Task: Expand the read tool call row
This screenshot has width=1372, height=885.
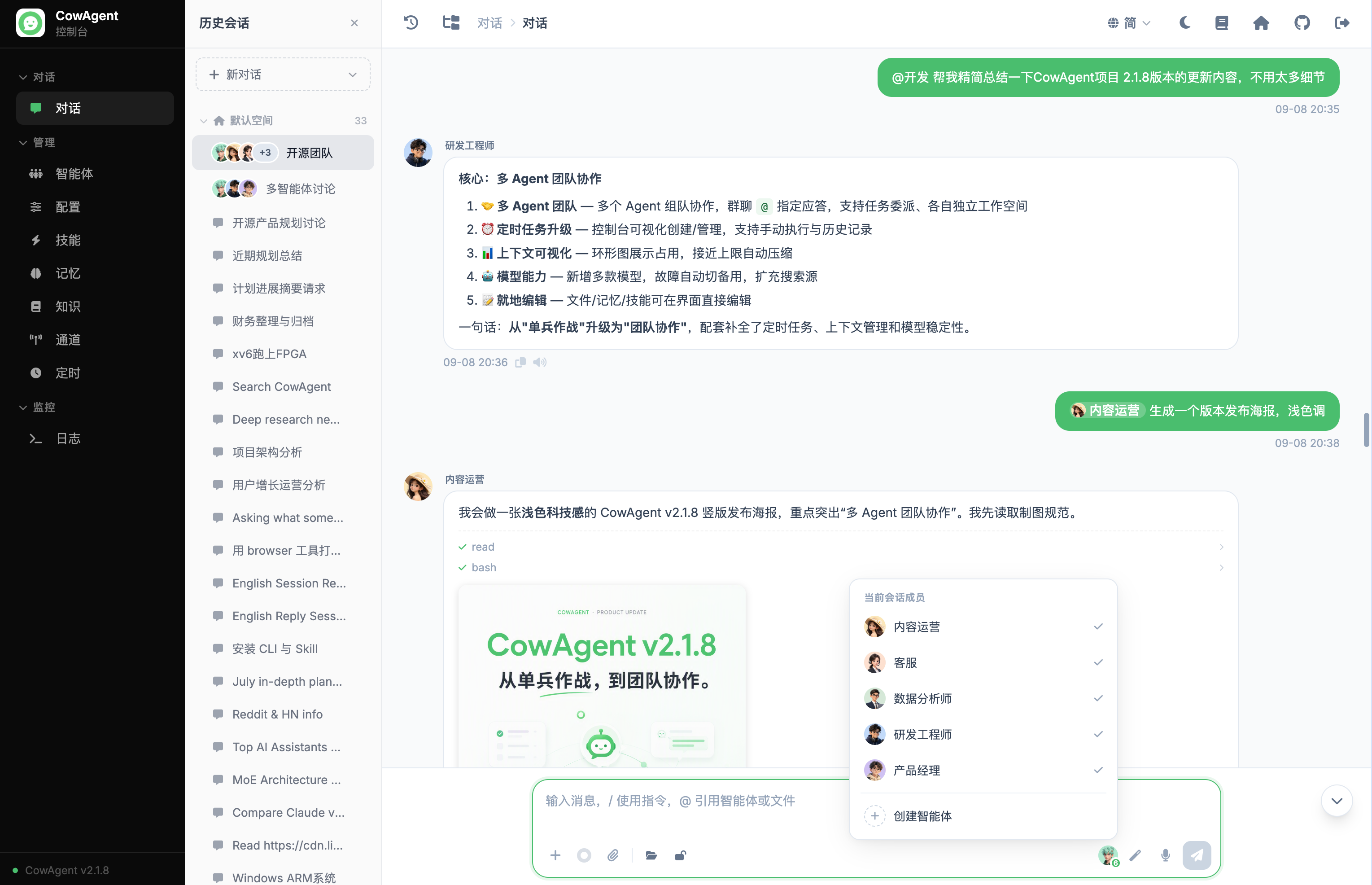Action: [841, 547]
